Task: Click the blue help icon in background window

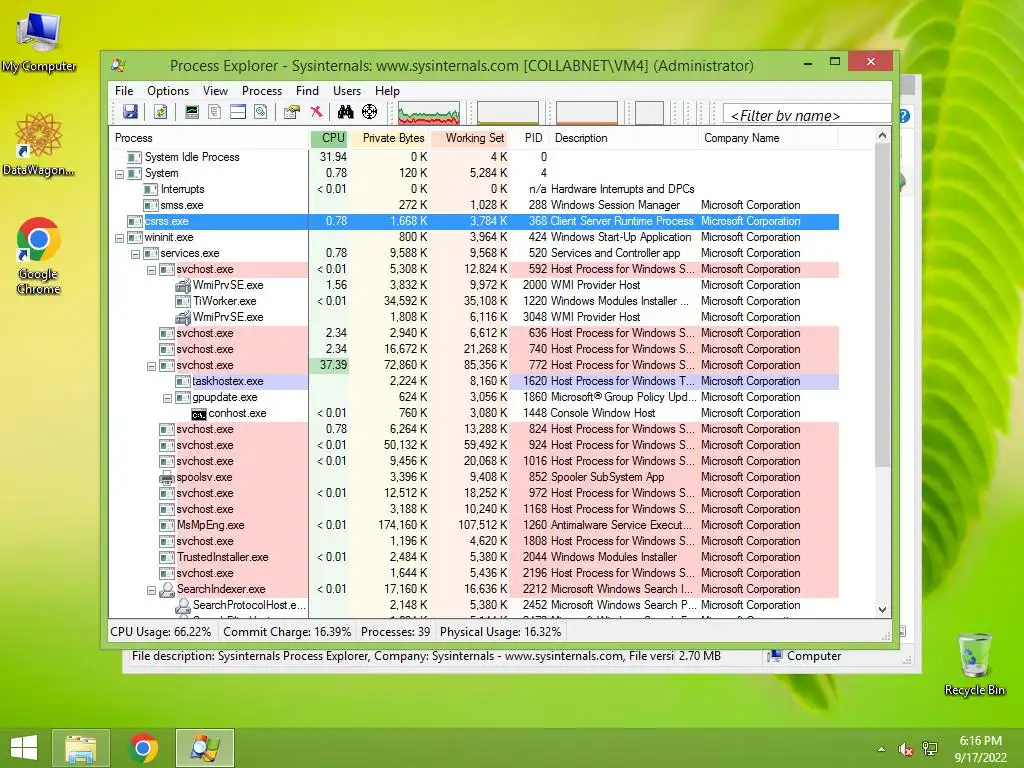Action: 904,116
